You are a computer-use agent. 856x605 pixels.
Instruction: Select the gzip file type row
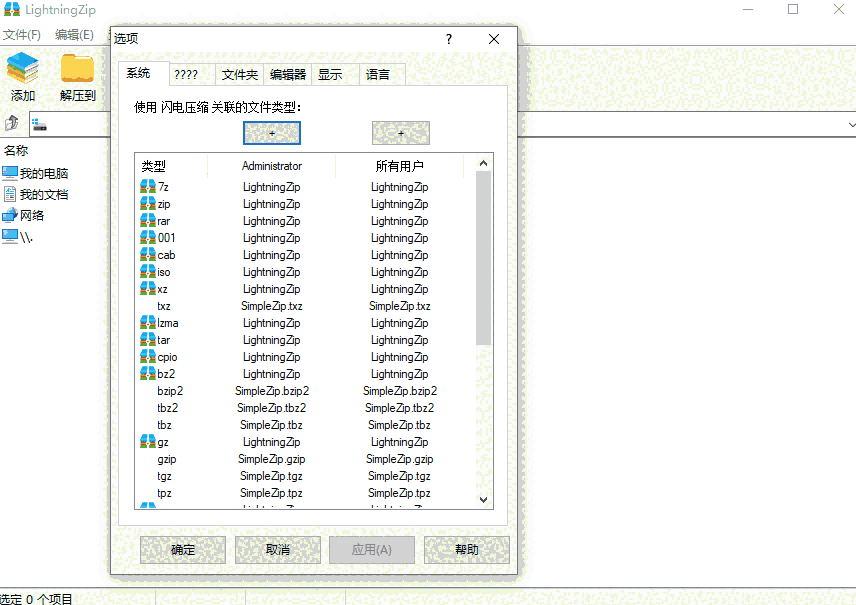click(306, 459)
